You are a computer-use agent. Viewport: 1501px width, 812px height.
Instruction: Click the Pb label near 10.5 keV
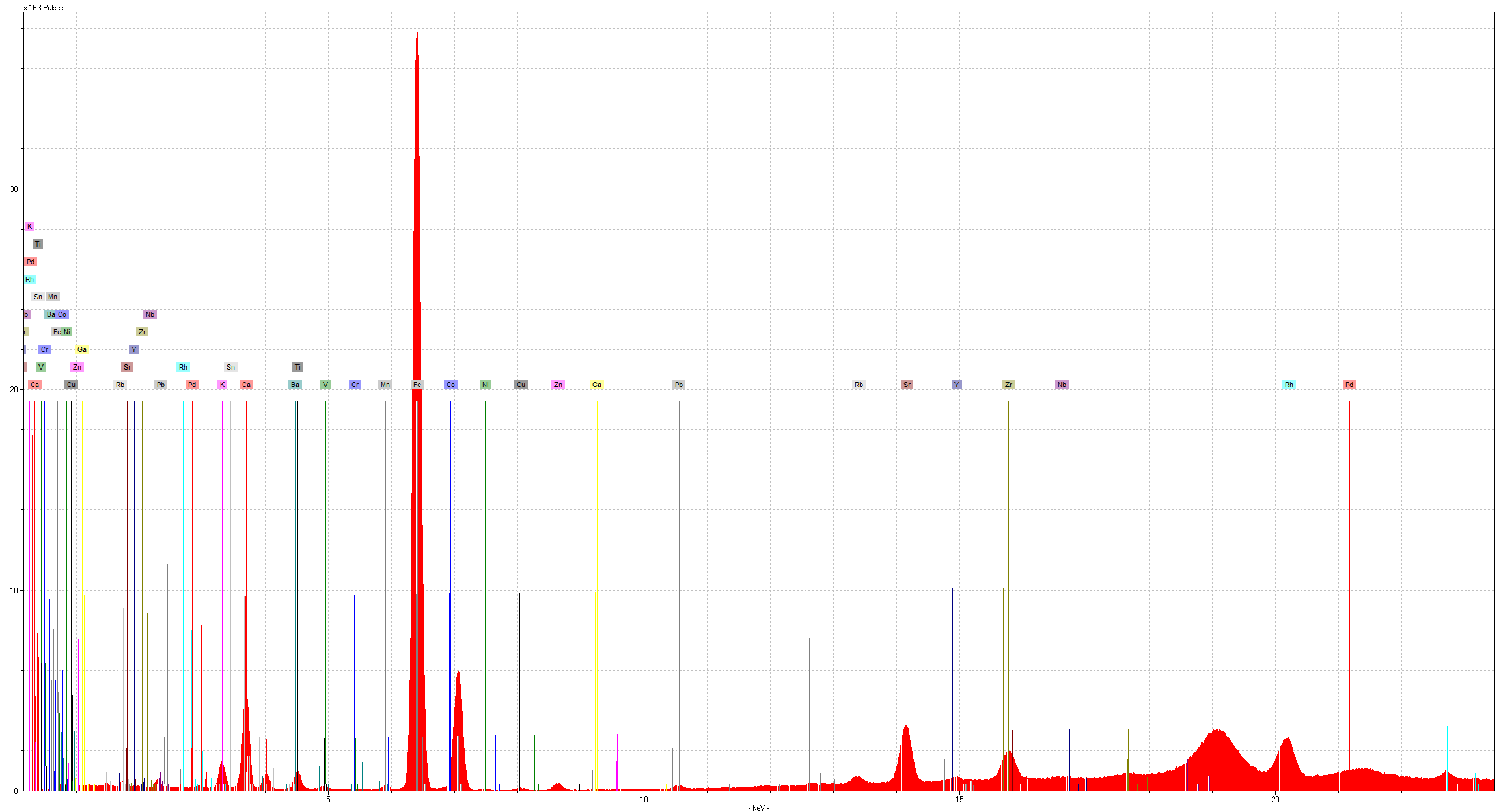679,385
